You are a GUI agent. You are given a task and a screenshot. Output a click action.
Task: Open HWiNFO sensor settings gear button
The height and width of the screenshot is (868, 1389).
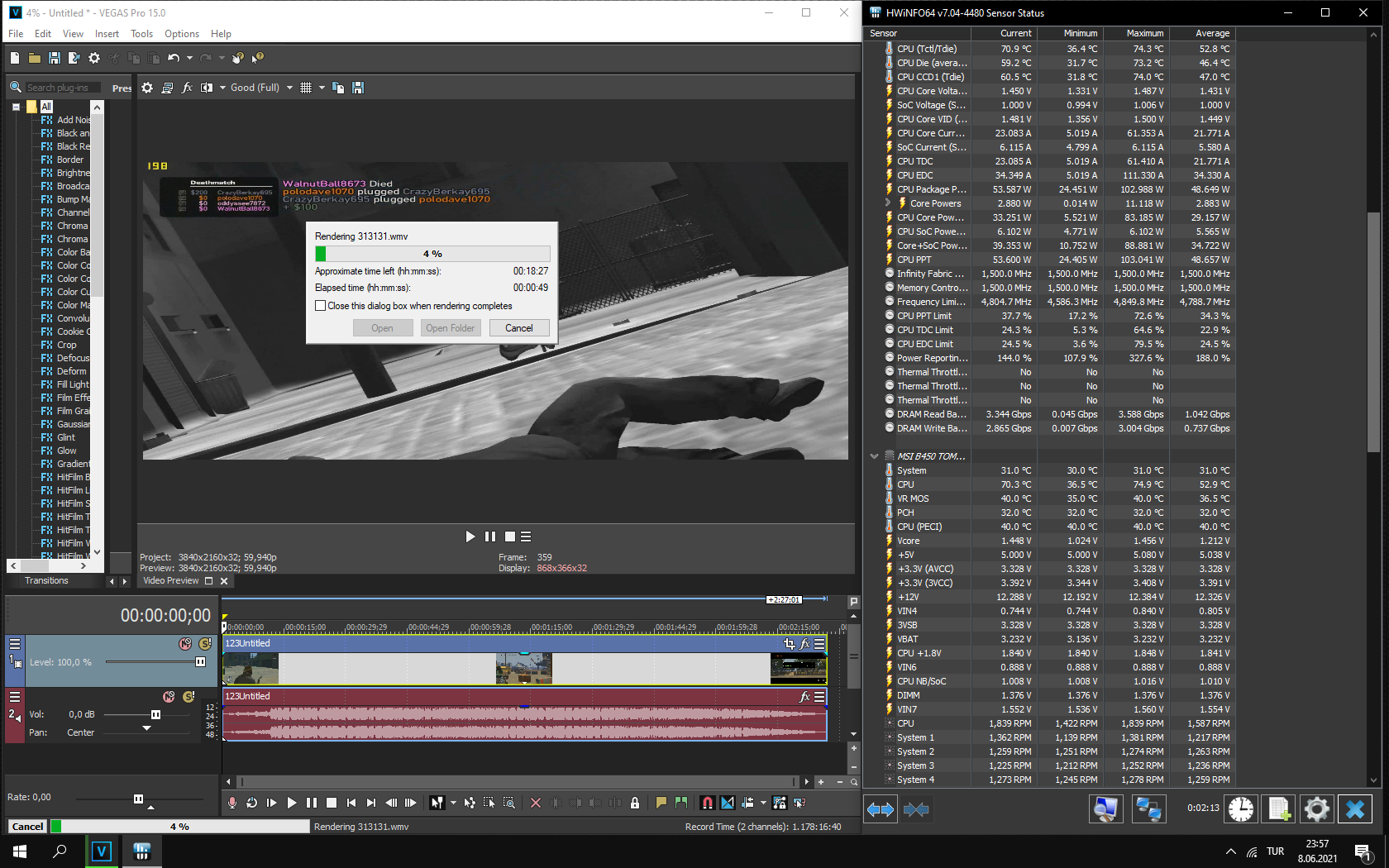click(1317, 808)
